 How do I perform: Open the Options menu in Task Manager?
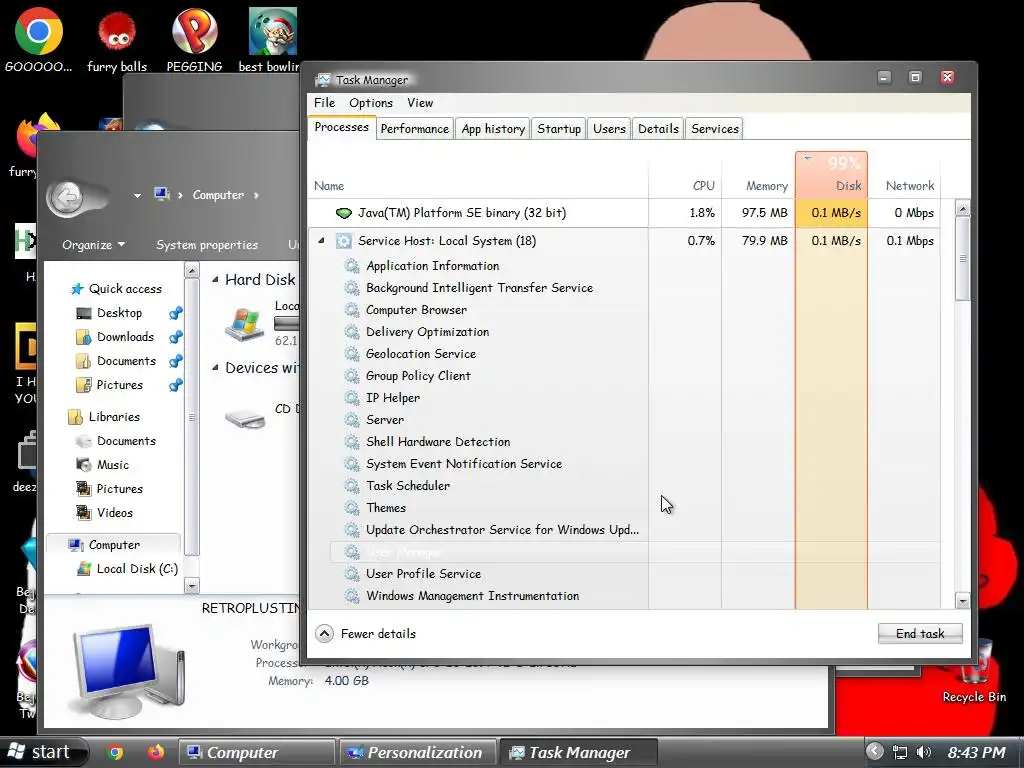371,103
